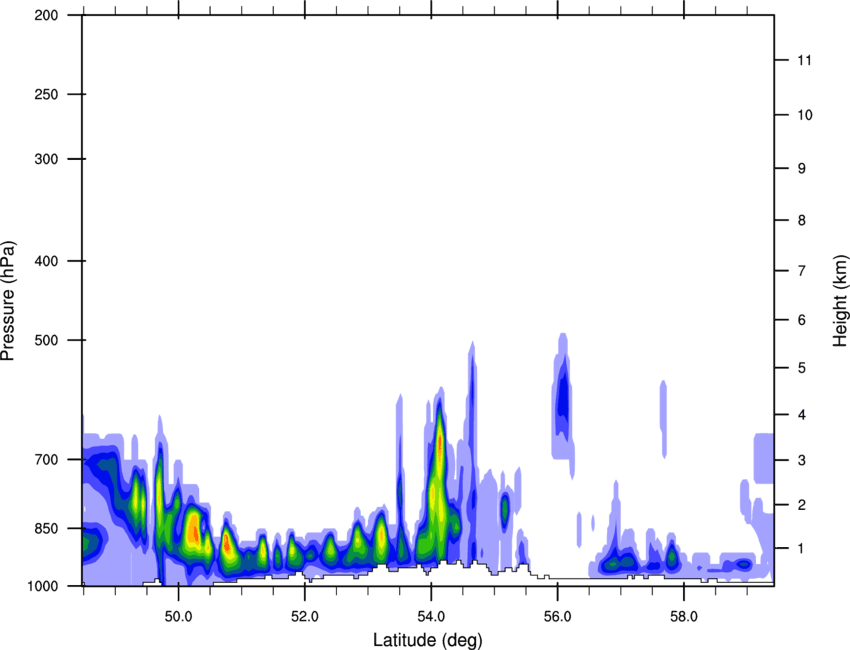Viewport: 850px width, 650px height.
Task: Click the 3 km height label
Action: 802,460
